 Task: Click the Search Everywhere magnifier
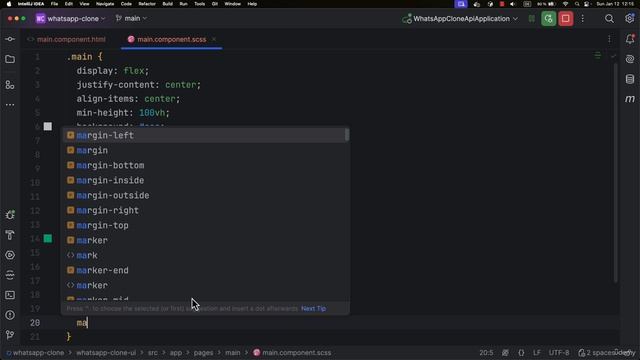(x=609, y=19)
